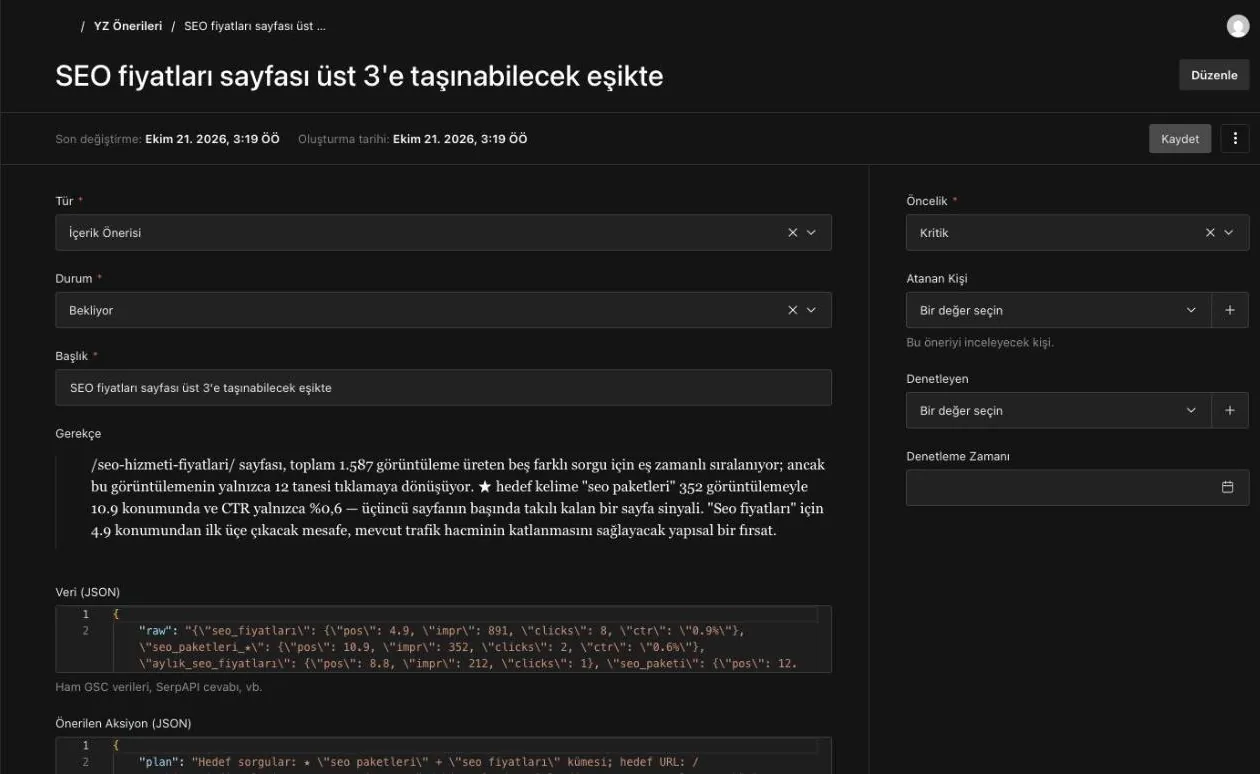Click the 'Ham GSC verileri, SerpAPI cevabı, vb.' hint
The width and height of the screenshot is (1260, 774).
(x=159, y=687)
